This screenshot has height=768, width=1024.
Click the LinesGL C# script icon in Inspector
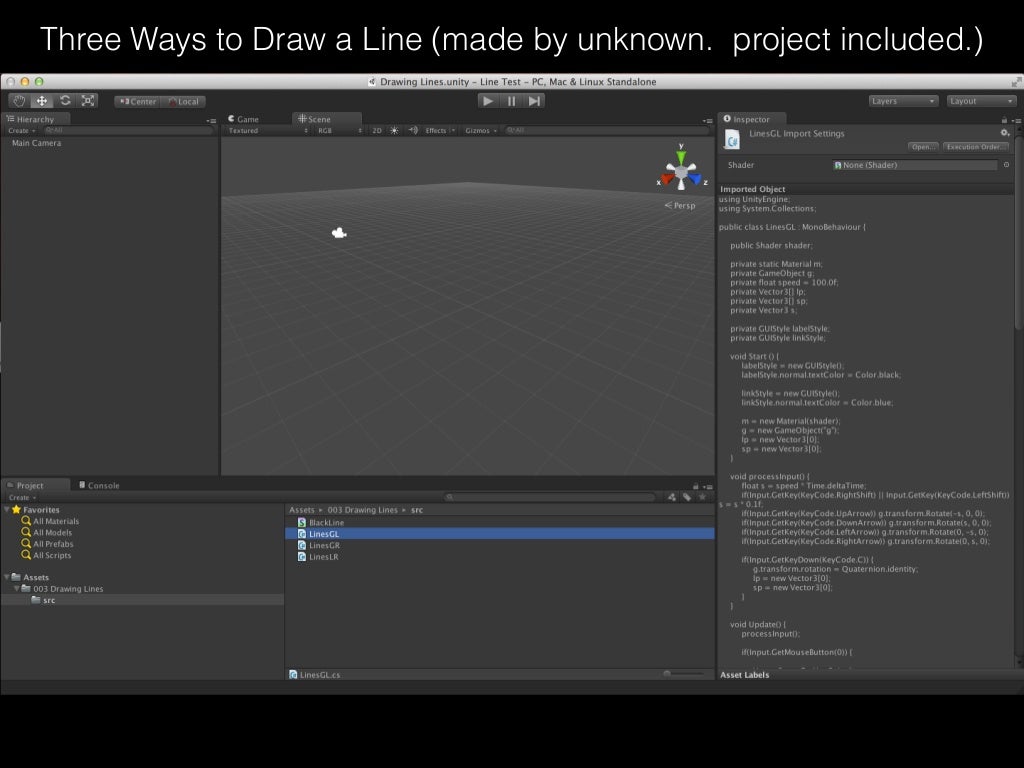click(733, 139)
